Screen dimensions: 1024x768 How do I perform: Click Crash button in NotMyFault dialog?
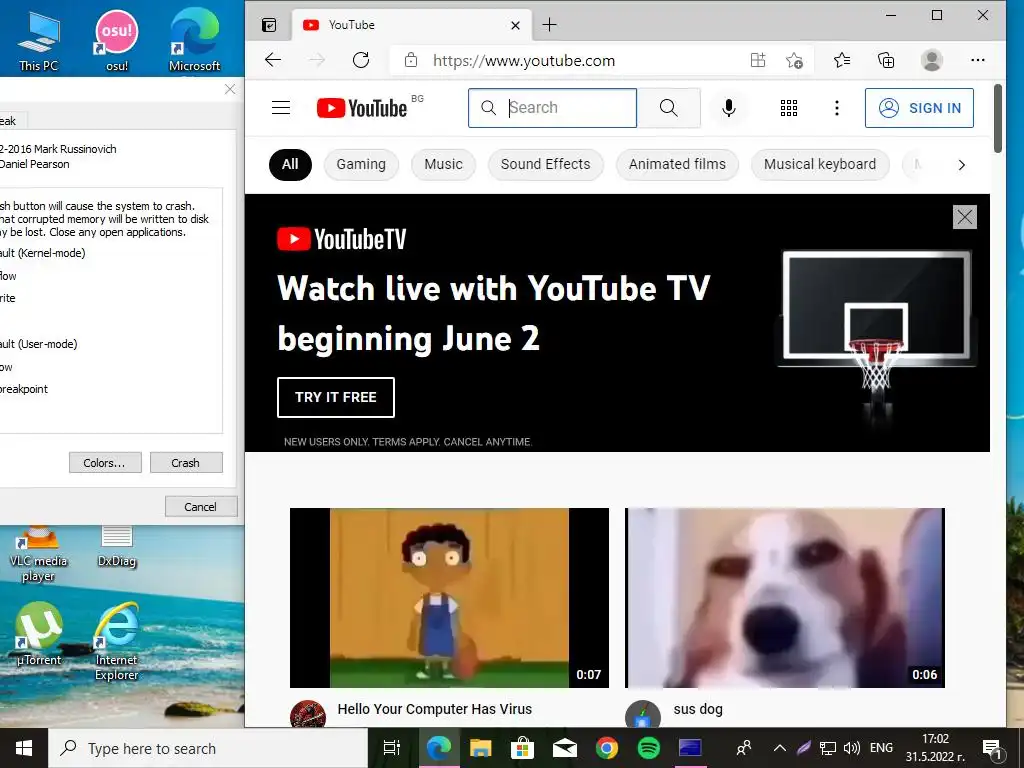point(186,463)
